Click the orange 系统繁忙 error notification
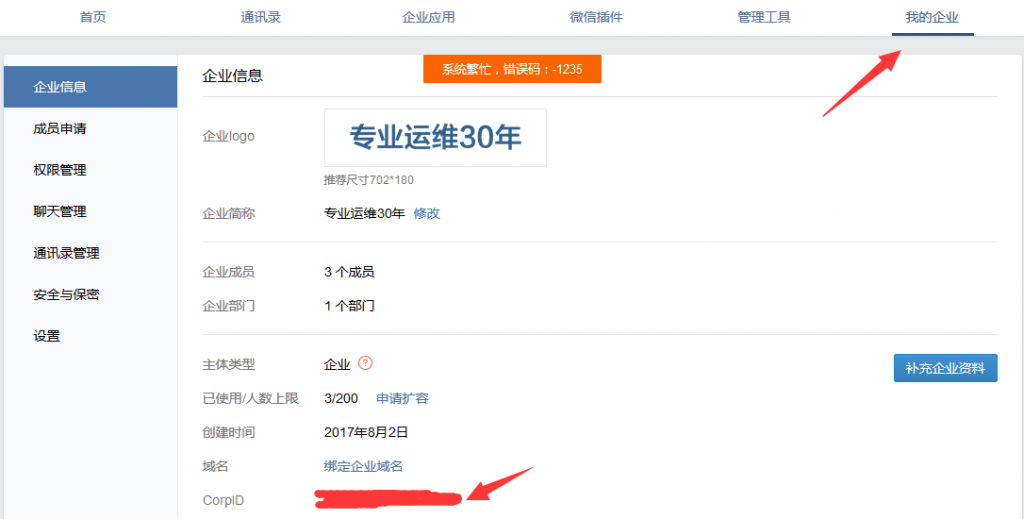The image size is (1024, 519). pos(512,69)
